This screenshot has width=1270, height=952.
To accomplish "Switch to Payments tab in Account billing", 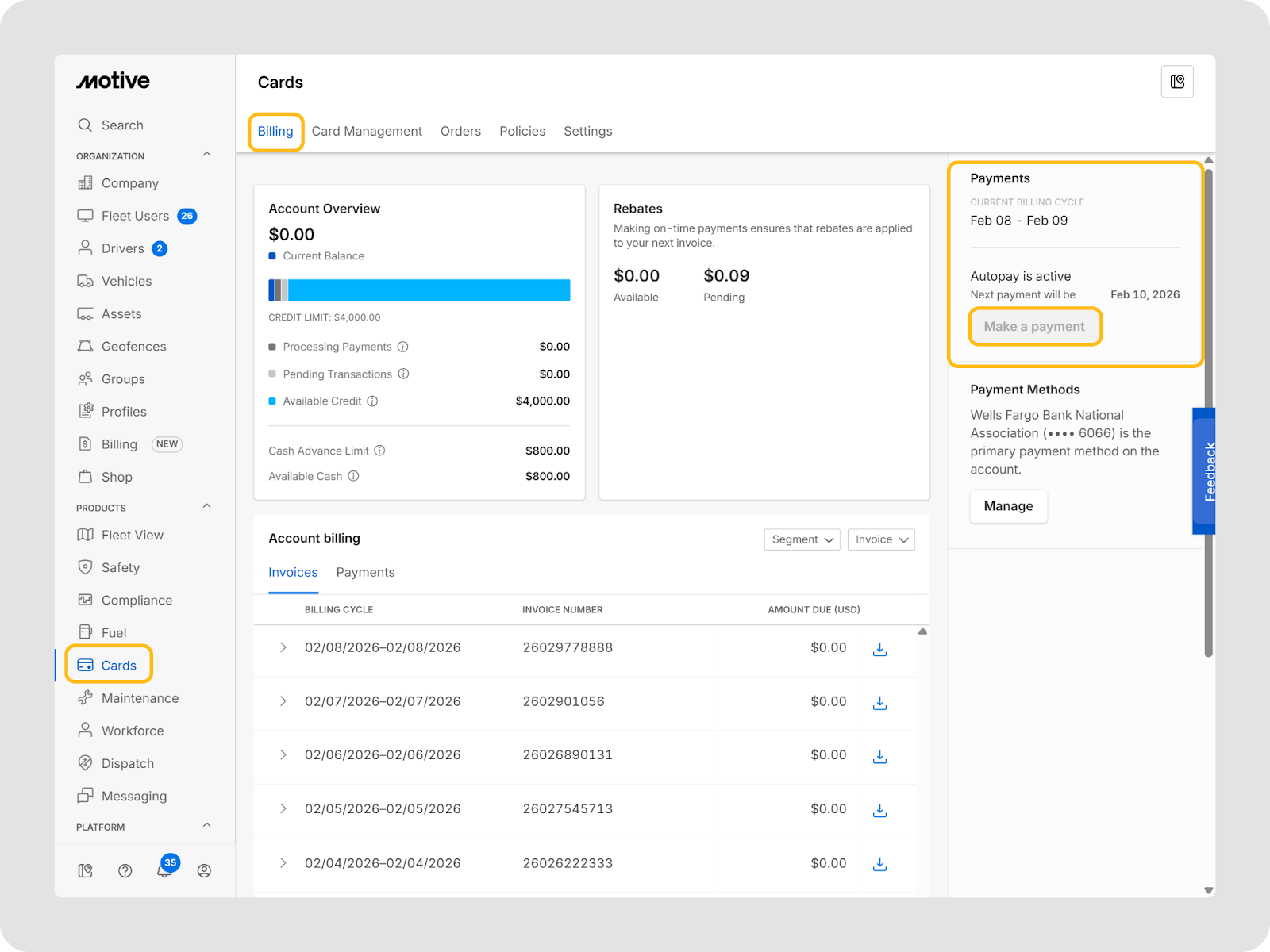I will pyautogui.click(x=365, y=573).
